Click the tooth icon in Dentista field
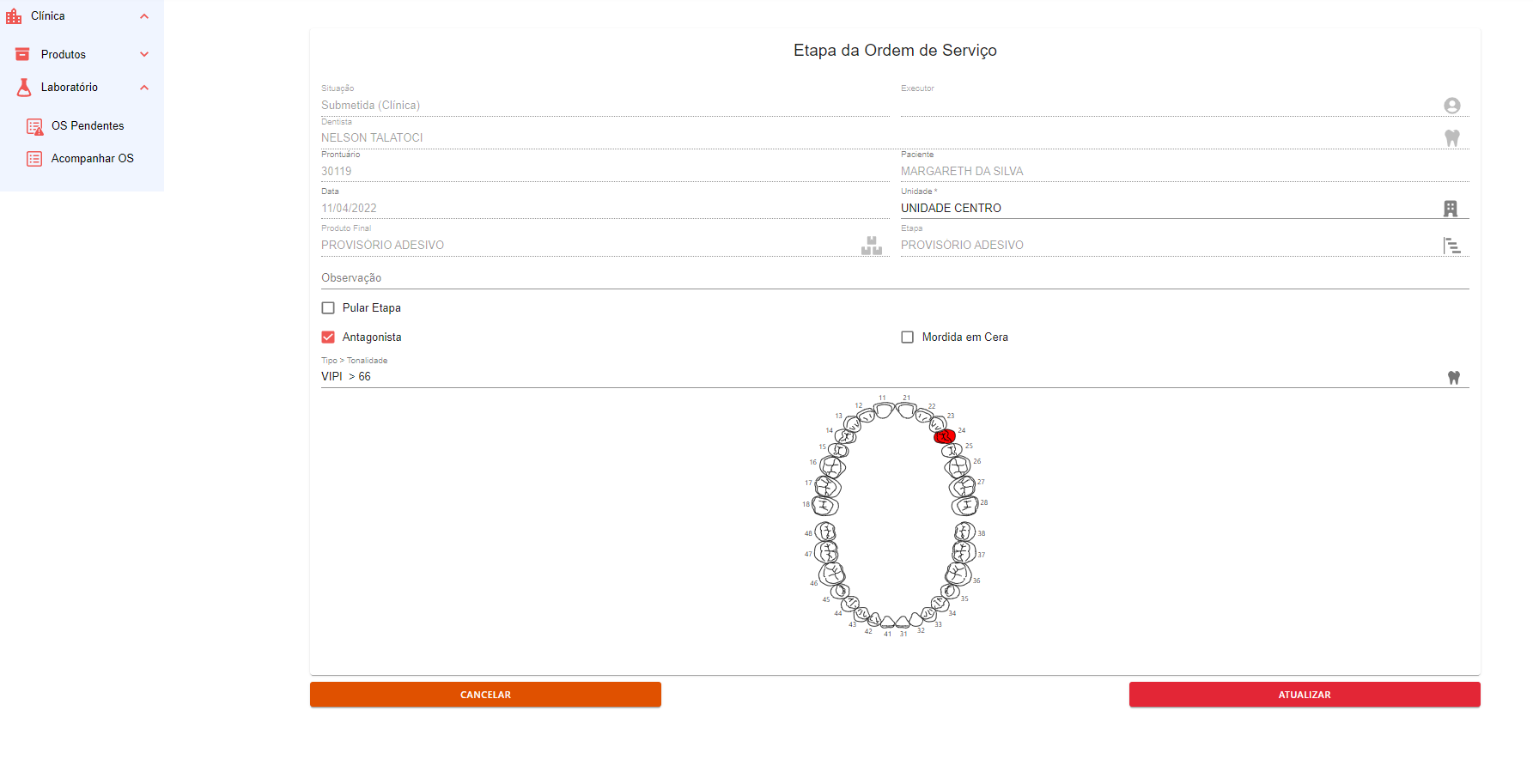 coord(1451,138)
